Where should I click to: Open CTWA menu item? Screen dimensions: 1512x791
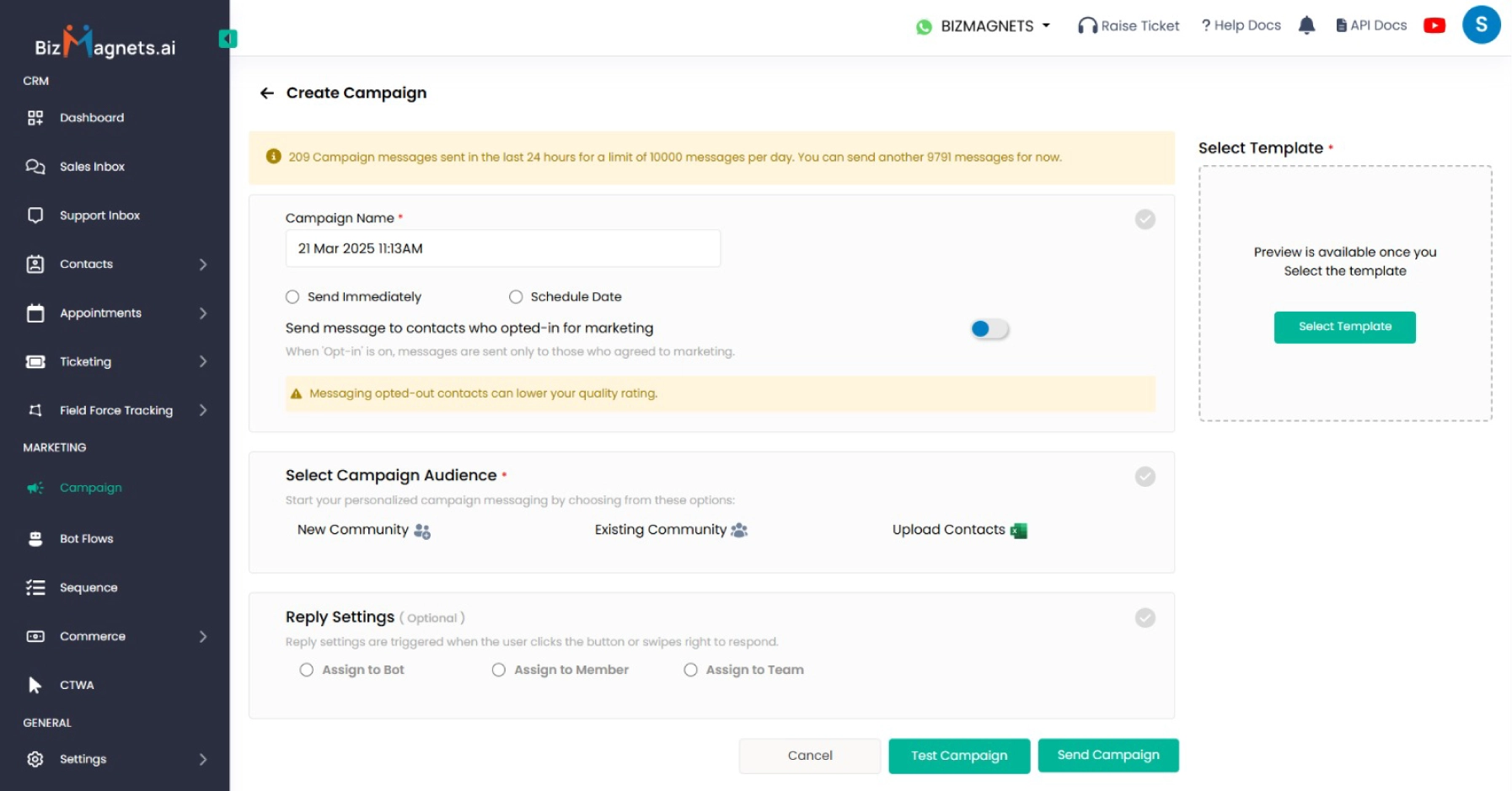[x=77, y=686]
